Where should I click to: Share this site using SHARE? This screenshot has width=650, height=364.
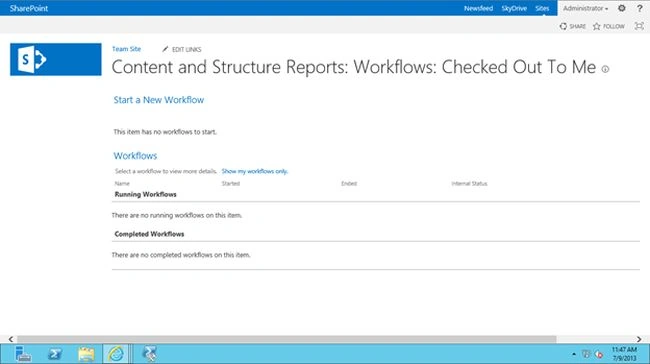pyautogui.click(x=572, y=26)
